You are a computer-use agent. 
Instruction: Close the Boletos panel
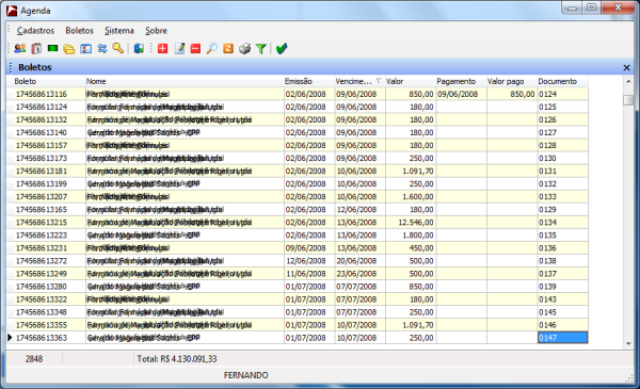(627, 67)
